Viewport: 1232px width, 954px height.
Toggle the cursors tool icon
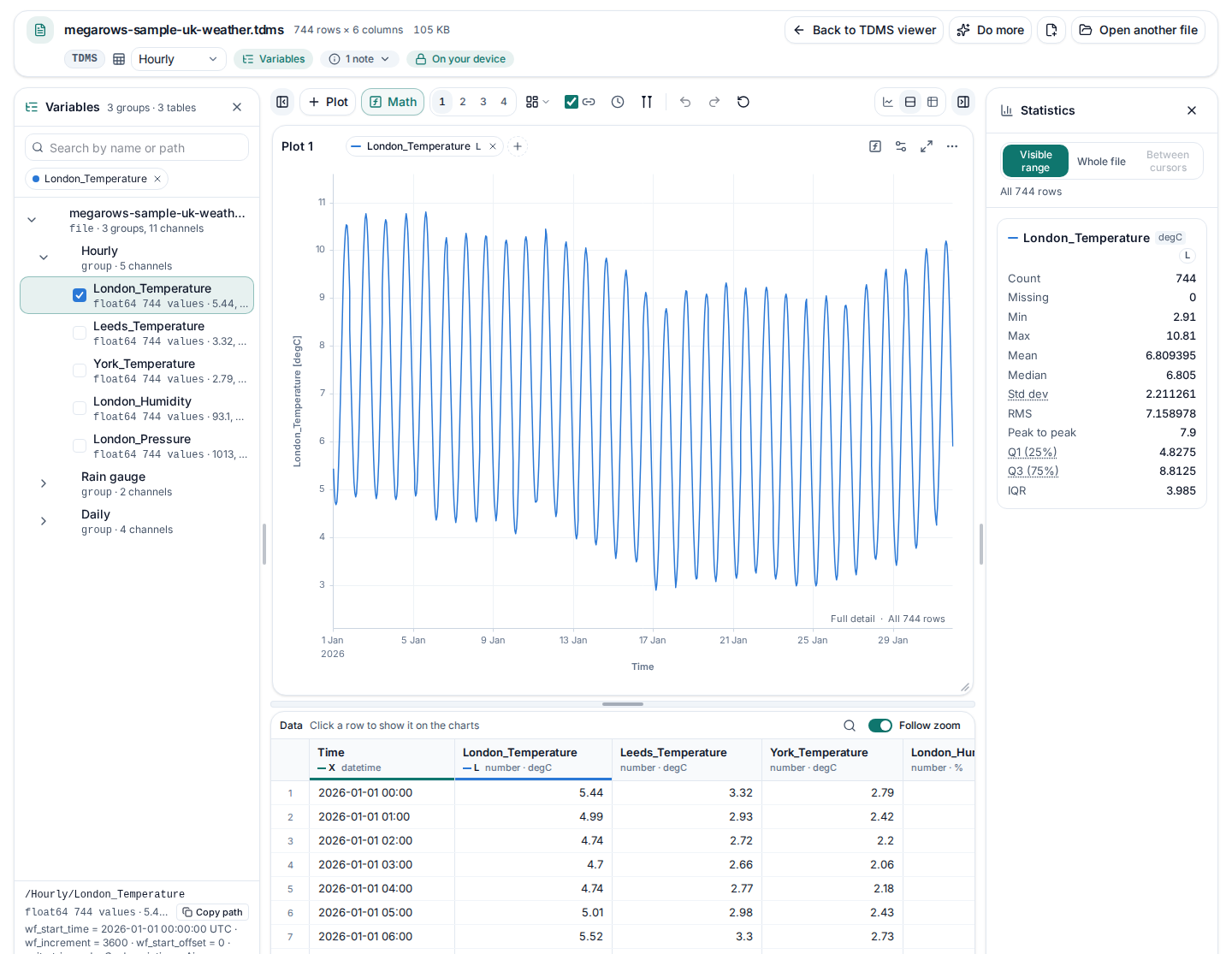click(647, 102)
